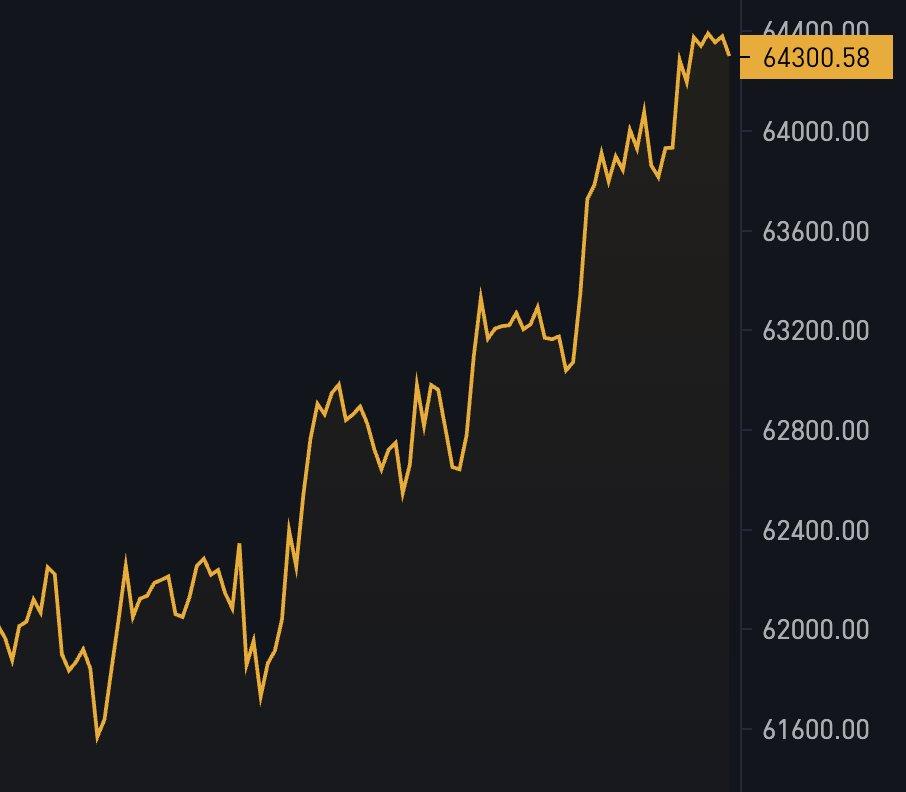Select the 61600.00 price axis label
Screen dimensions: 906x792
point(815,729)
